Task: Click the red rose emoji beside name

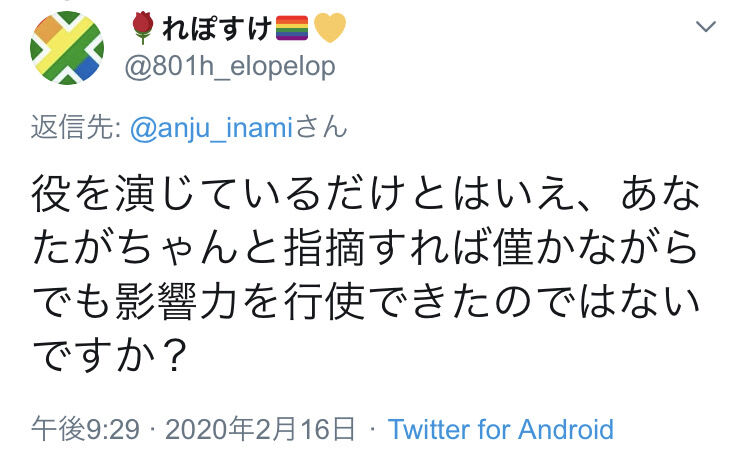Action: click(x=143, y=28)
